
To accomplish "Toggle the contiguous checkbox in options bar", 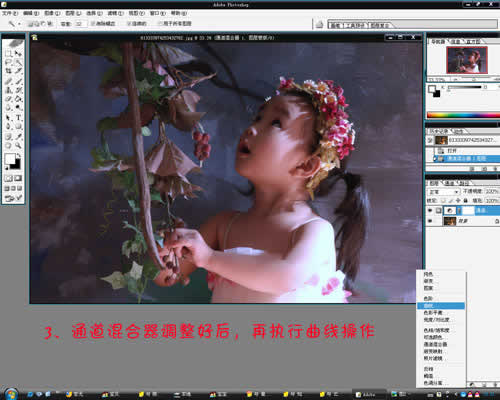I will (x=129, y=23).
